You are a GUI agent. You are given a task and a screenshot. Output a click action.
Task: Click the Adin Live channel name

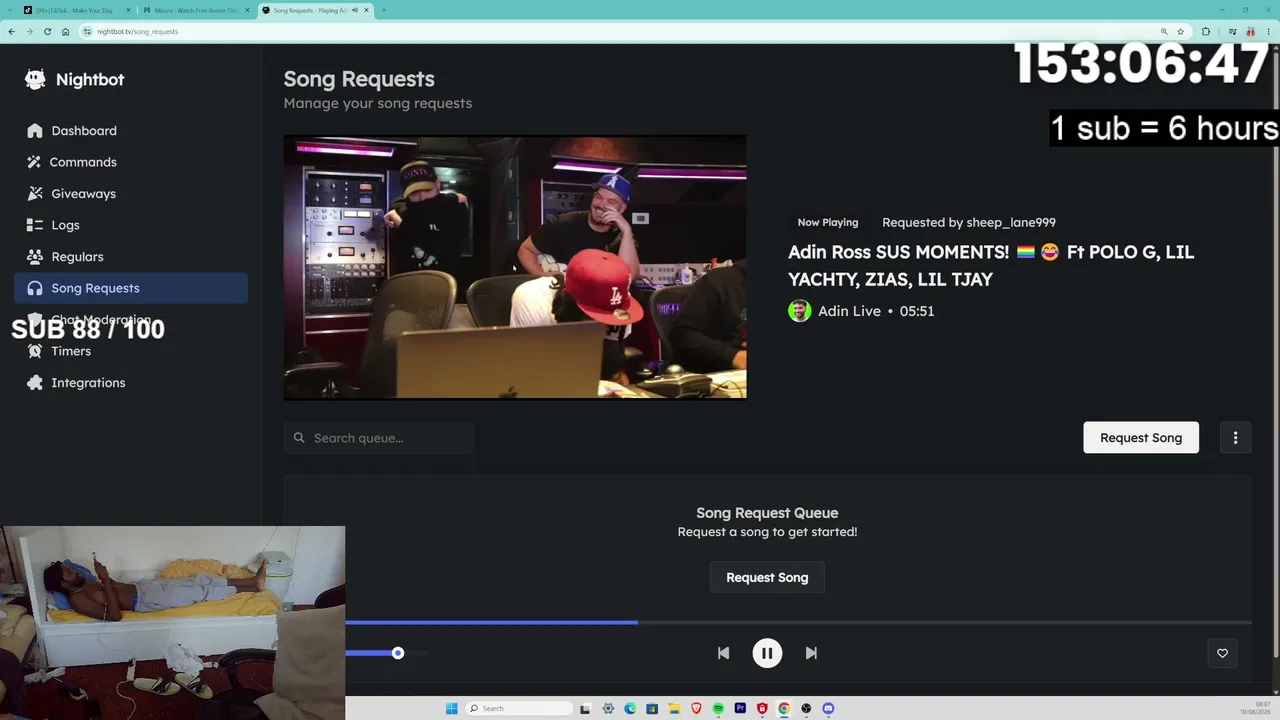(x=849, y=311)
